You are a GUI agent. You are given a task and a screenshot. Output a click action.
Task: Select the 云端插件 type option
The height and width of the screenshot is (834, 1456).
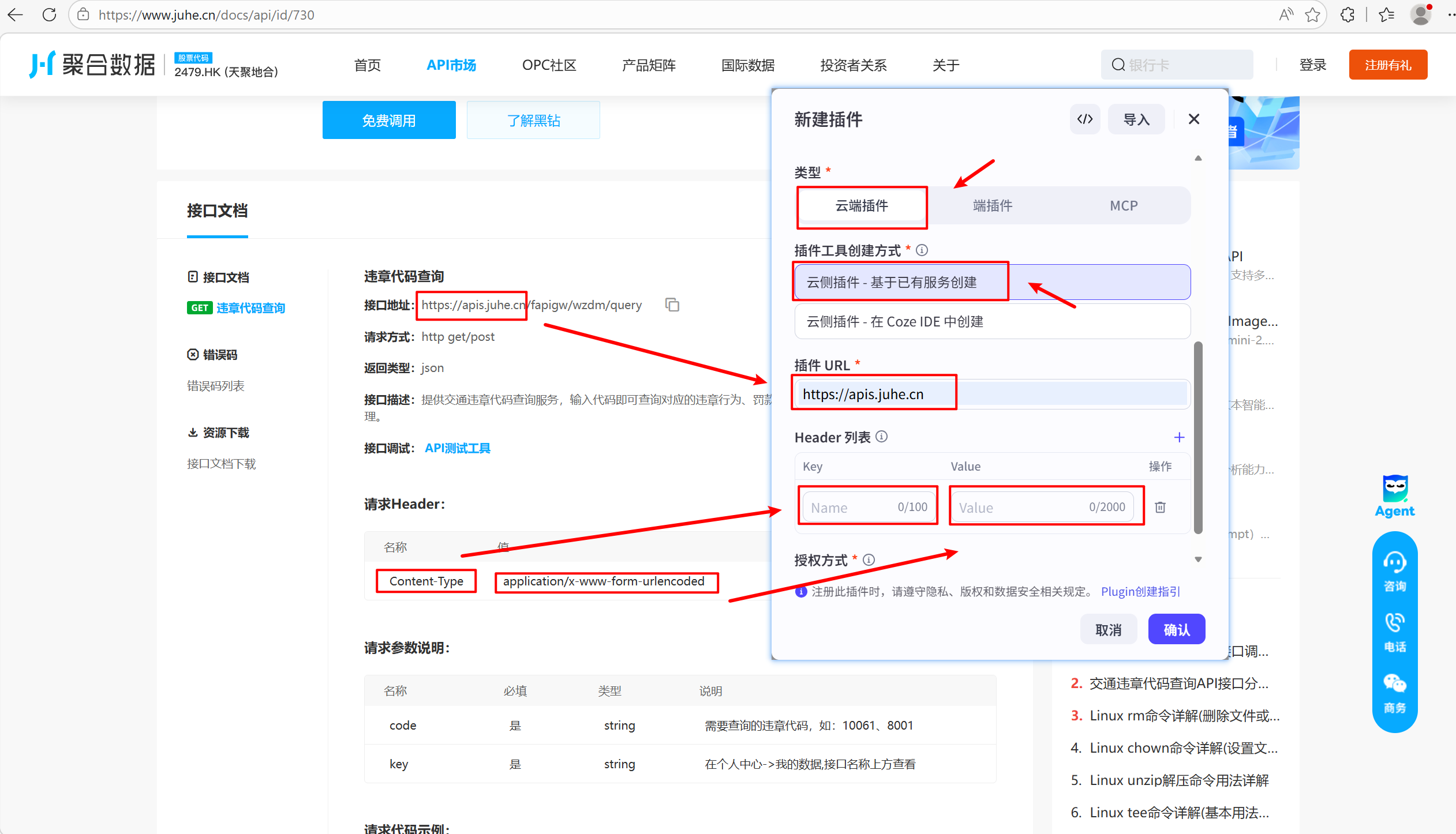pos(862,206)
